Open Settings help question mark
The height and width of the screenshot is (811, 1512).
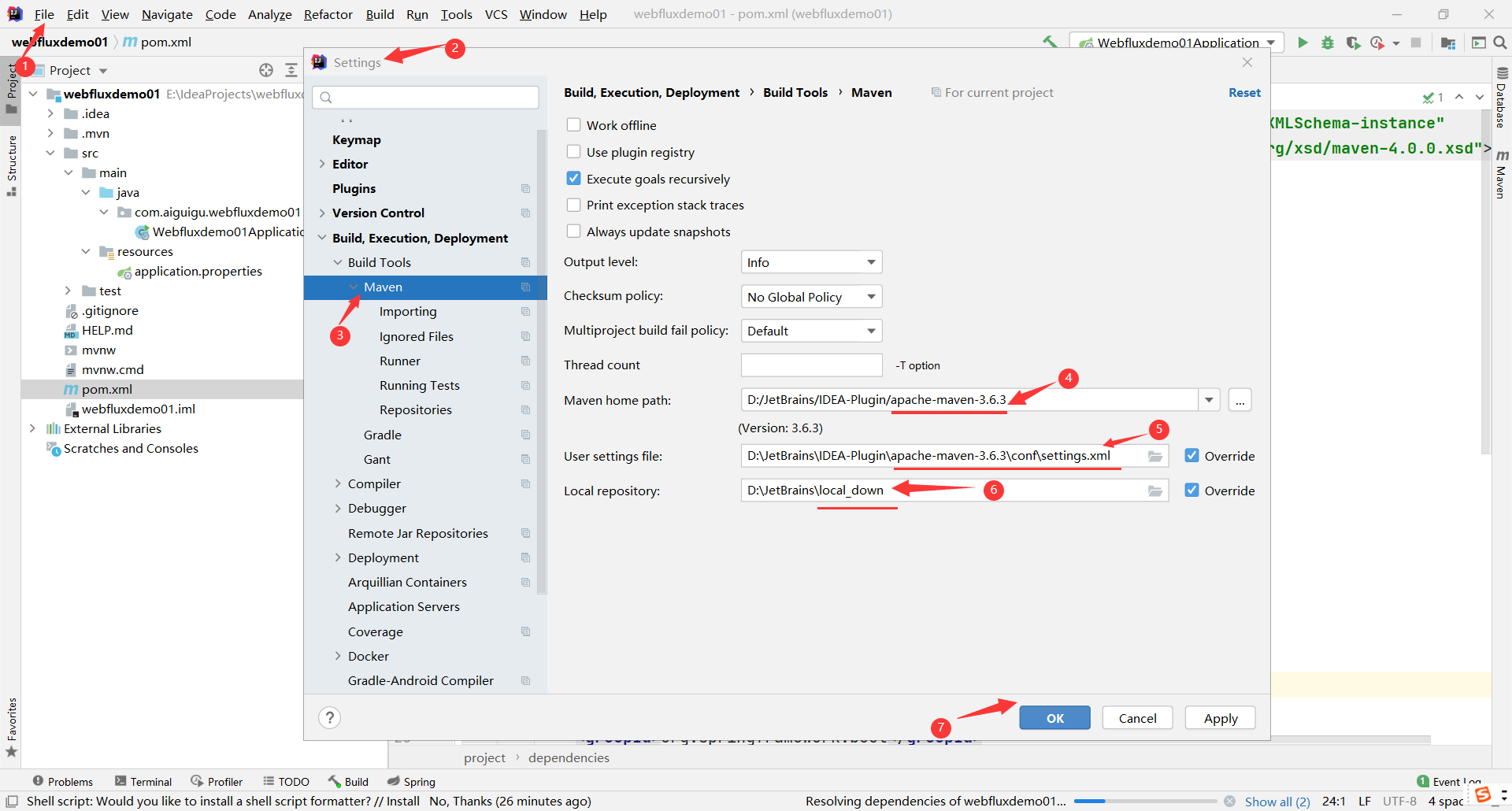(x=330, y=717)
